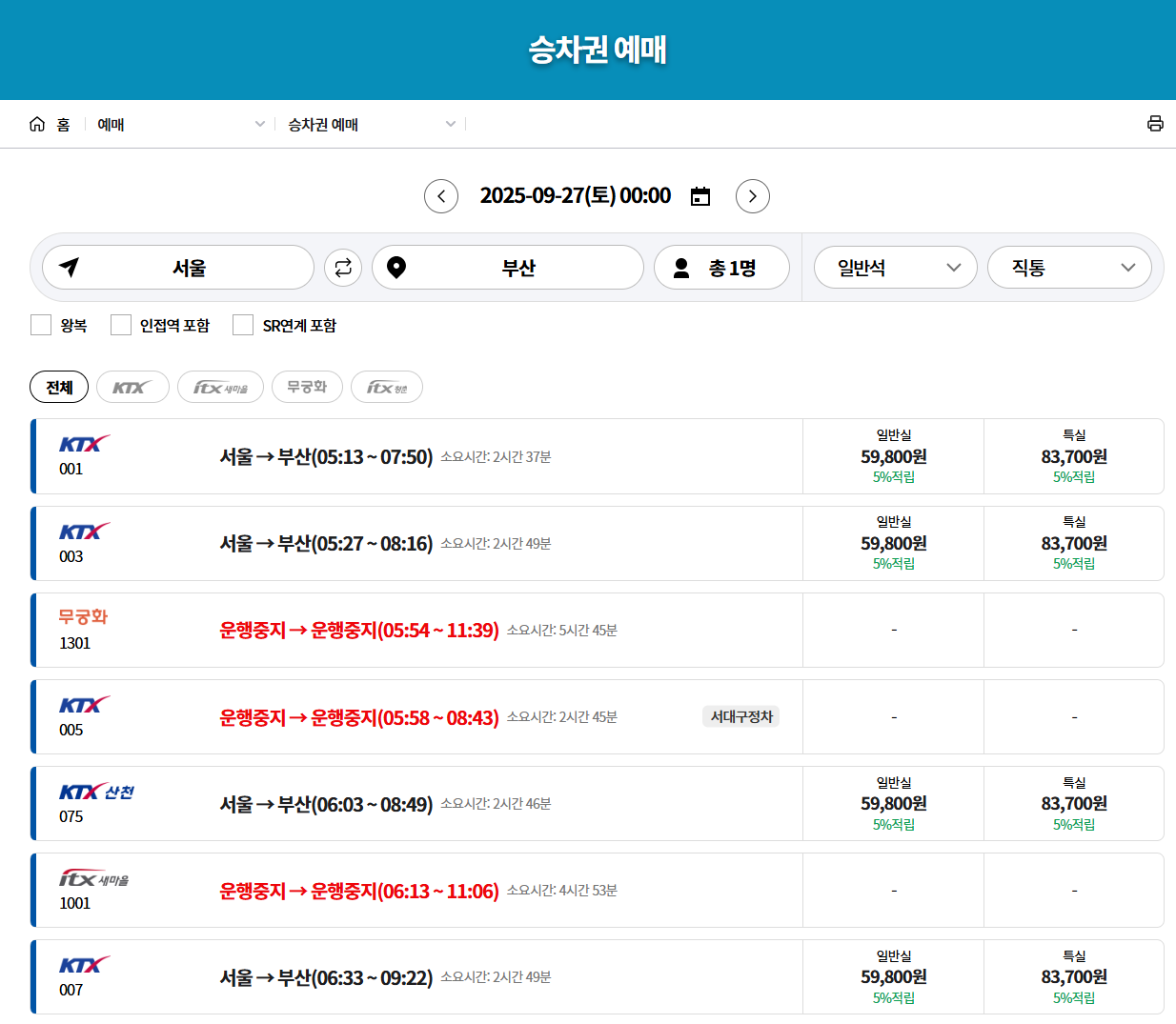Open passenger count 총 1명
The width and height of the screenshot is (1176, 1024).
(721, 268)
